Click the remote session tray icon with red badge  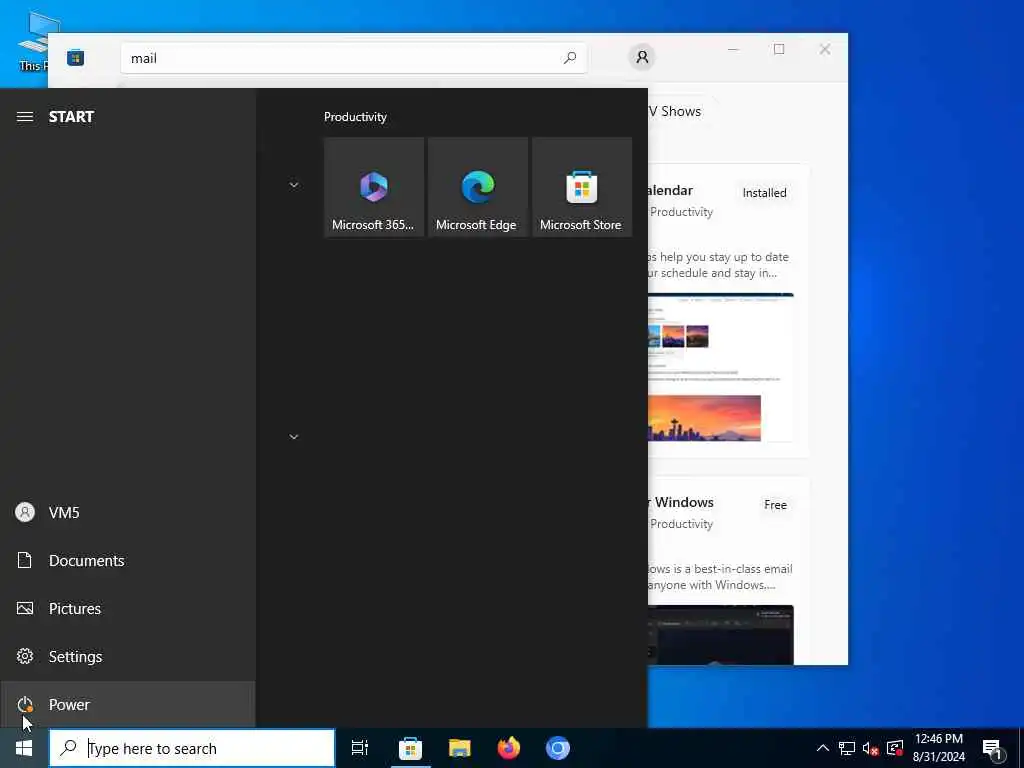coord(895,748)
